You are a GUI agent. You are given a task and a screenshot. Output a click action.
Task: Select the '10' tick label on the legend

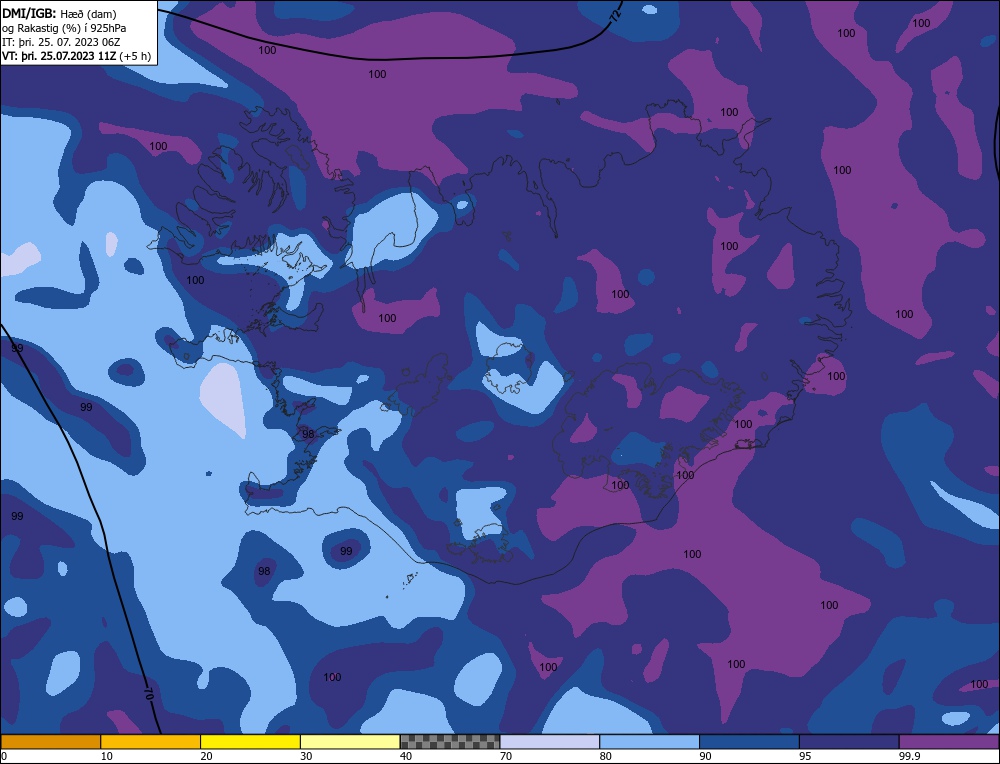(107, 756)
